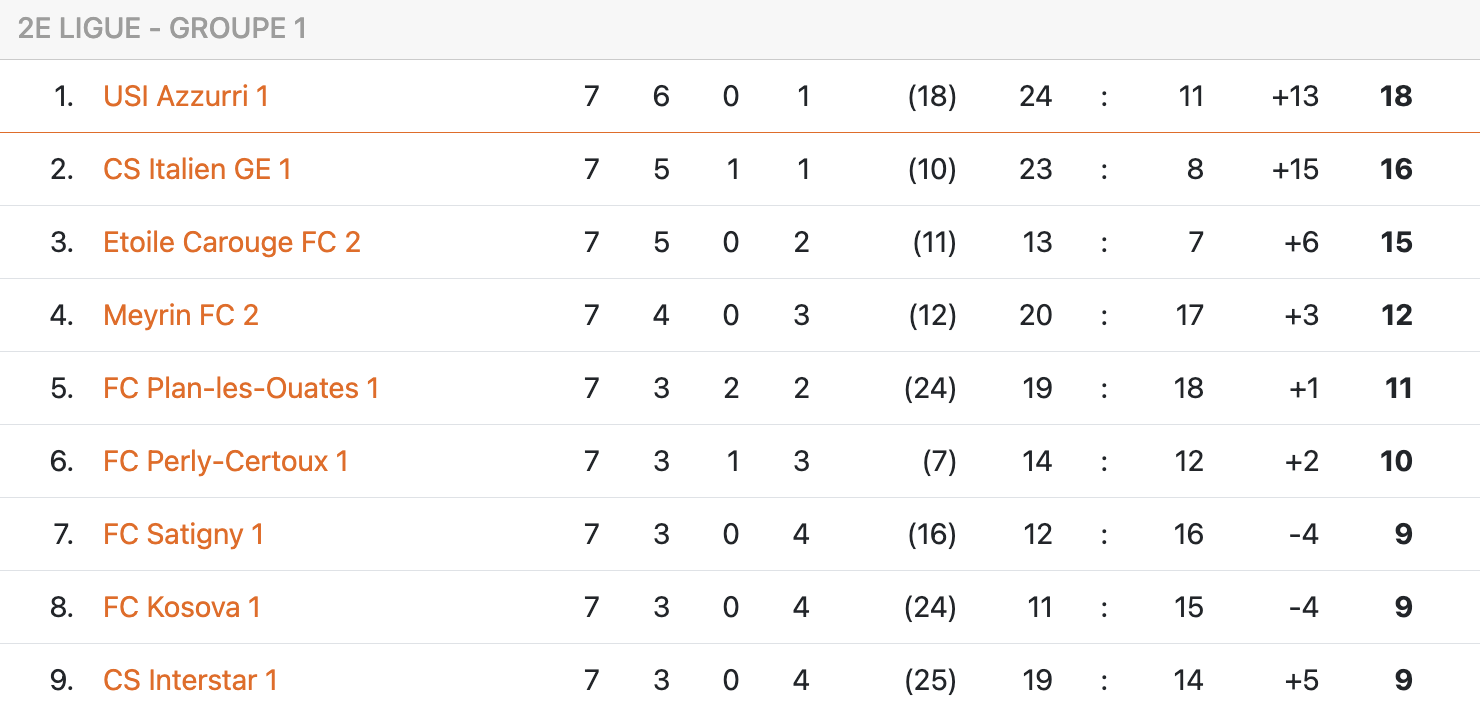The image size is (1480, 712).
Task: Select the Meyrin FC 2 link
Action: 181,316
